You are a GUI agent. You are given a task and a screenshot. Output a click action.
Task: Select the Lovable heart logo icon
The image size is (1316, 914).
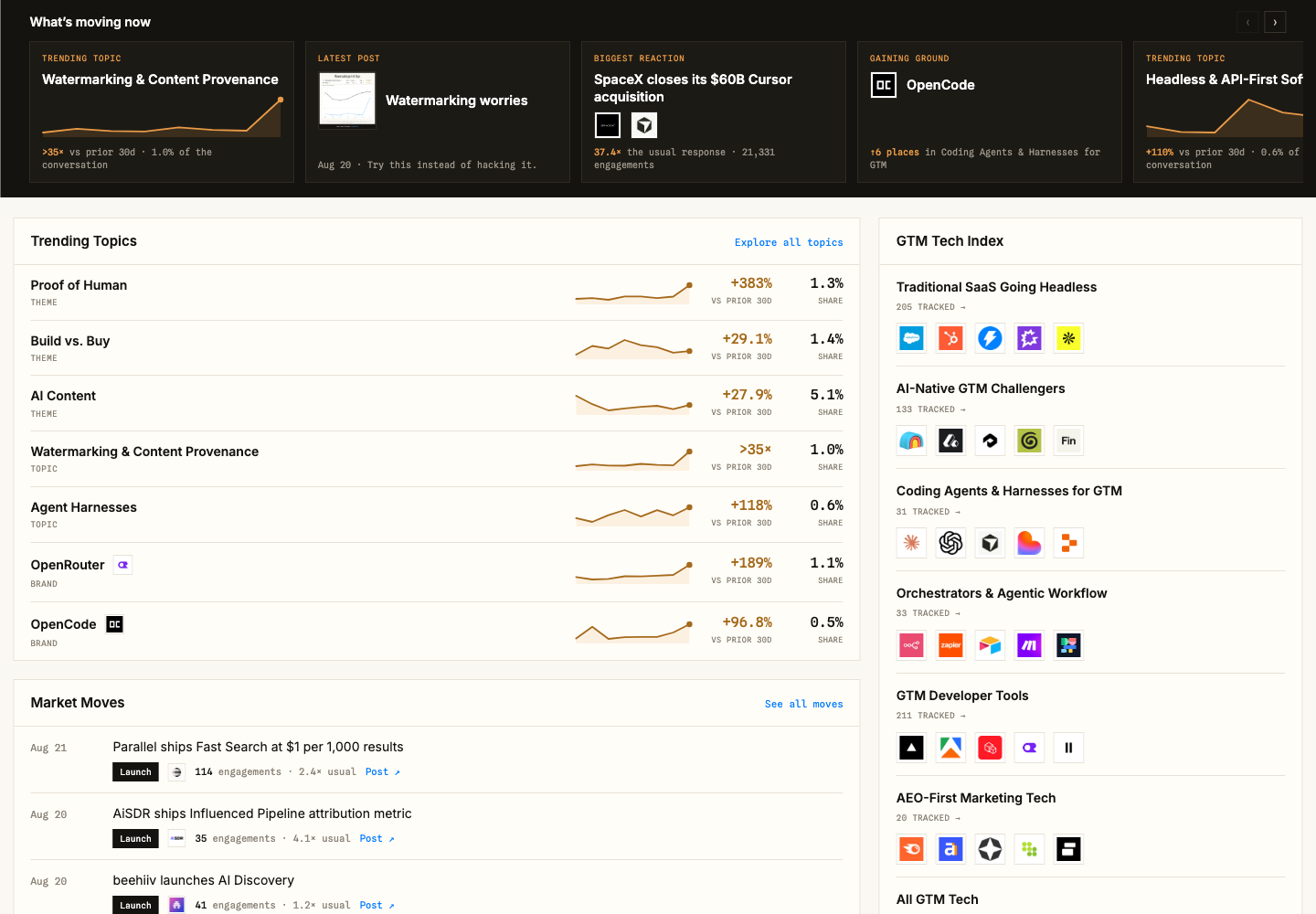point(1029,543)
